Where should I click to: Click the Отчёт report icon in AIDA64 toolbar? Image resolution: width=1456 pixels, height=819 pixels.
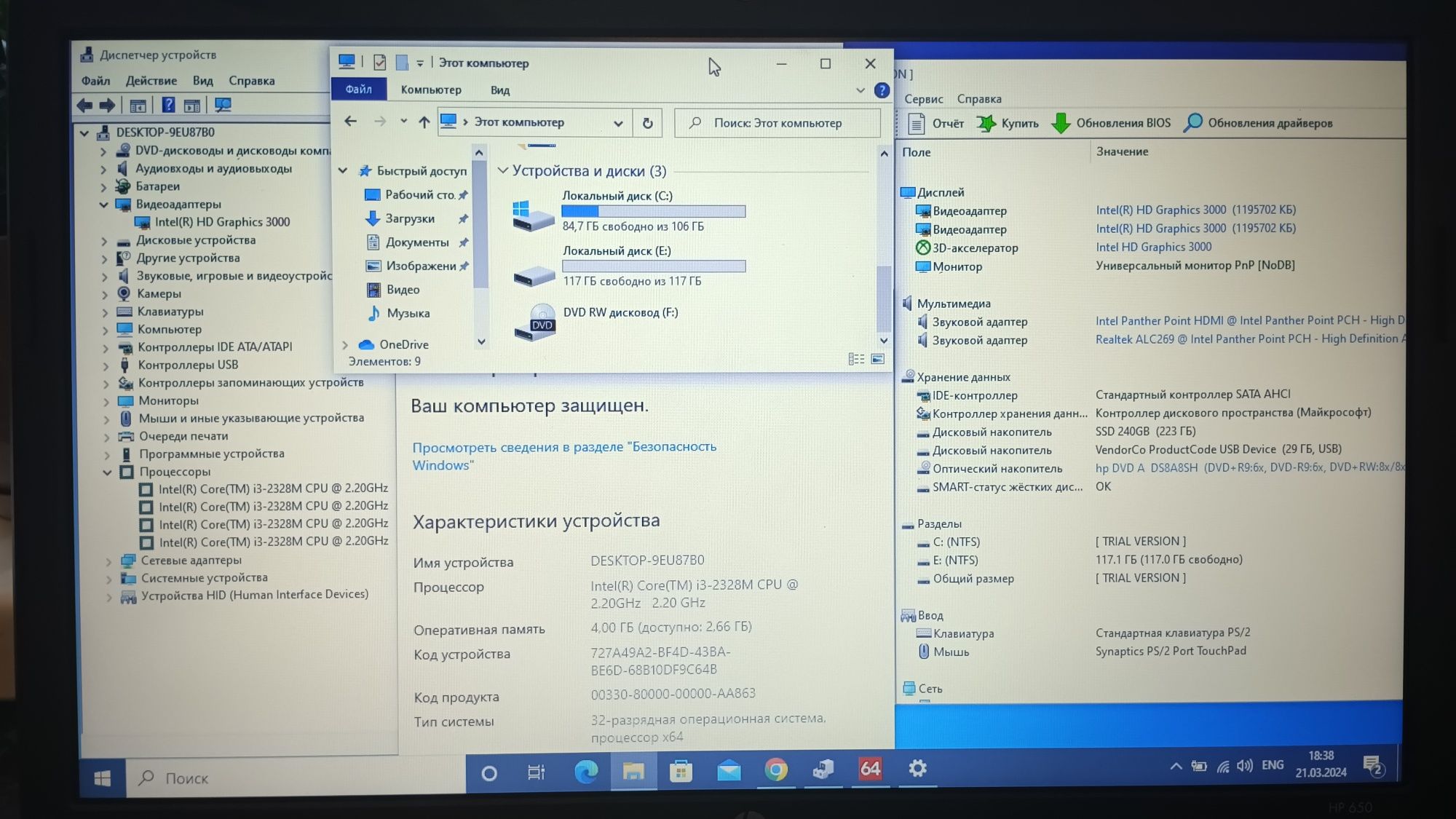click(917, 123)
